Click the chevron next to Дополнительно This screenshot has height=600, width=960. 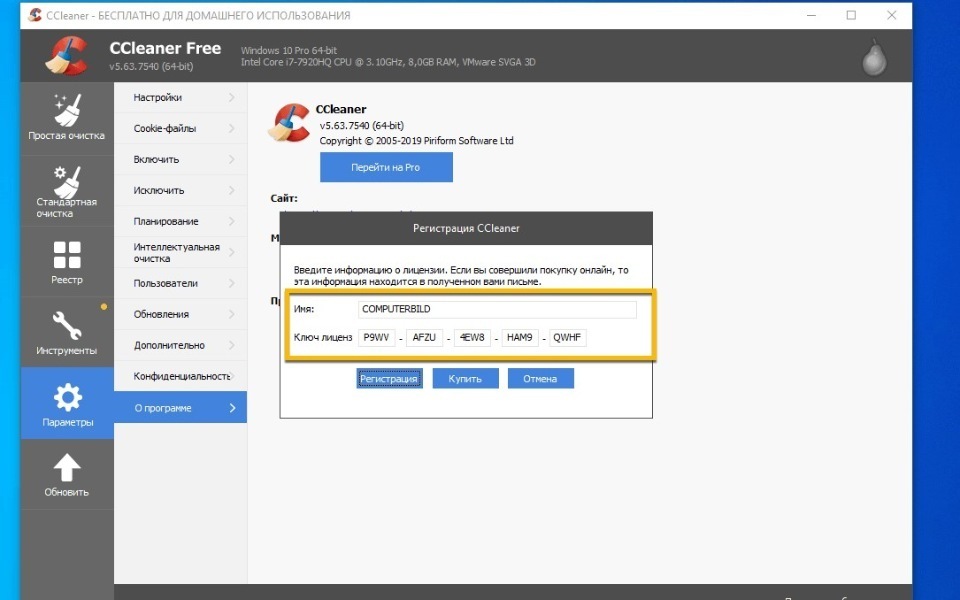[x=232, y=345]
